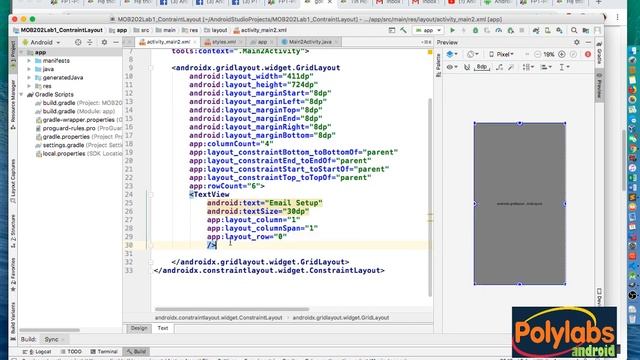Screen dimensions: 640x360
Task: Hide the Preview panel with minus icon
Action: point(588,42)
